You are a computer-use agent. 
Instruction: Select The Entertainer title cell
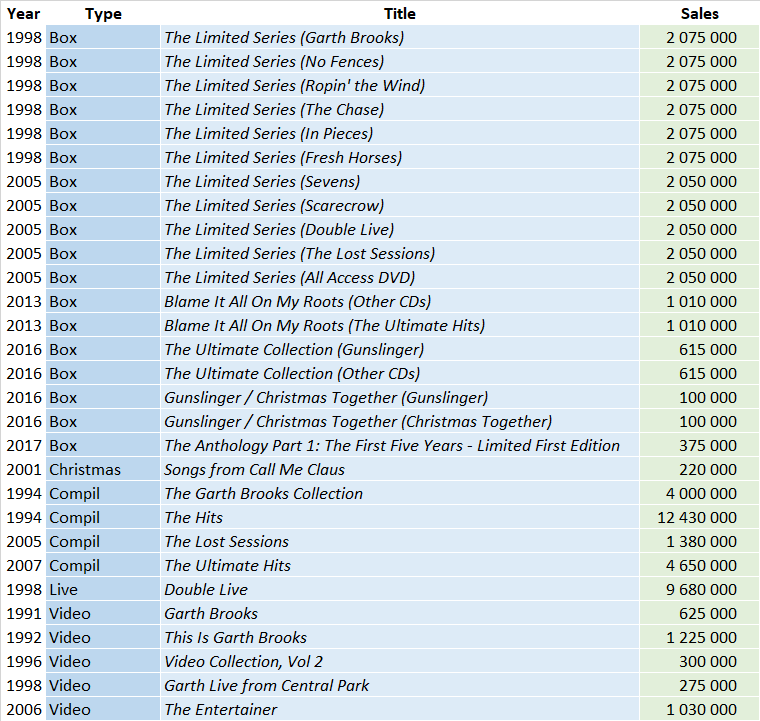[399, 709]
